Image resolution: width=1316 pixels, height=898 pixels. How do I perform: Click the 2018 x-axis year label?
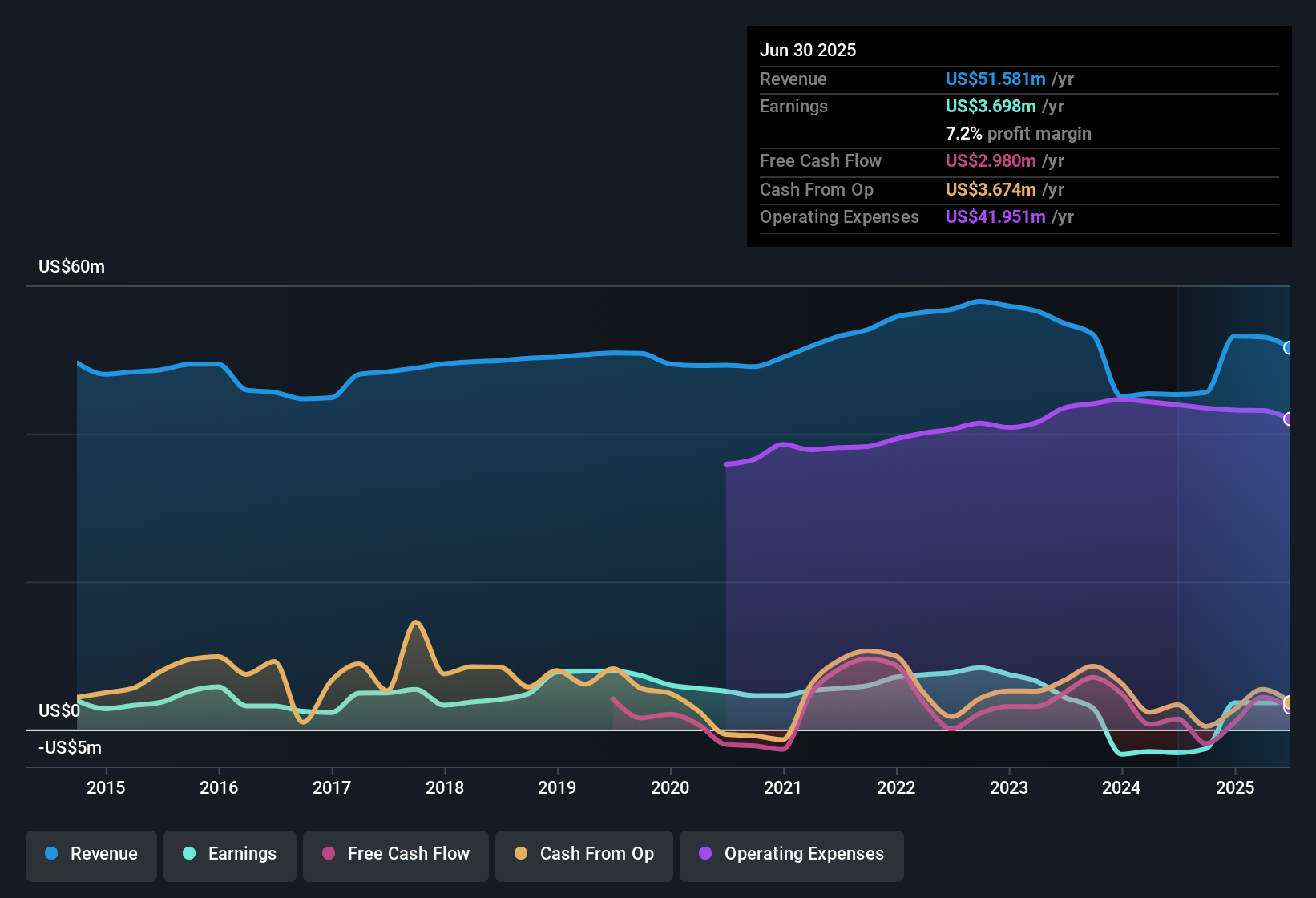[x=445, y=787]
